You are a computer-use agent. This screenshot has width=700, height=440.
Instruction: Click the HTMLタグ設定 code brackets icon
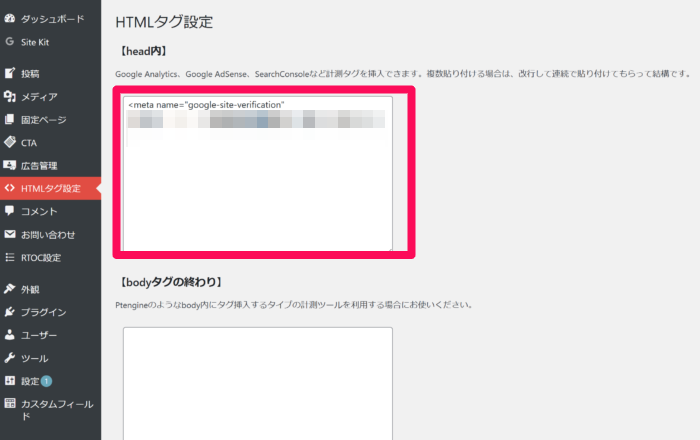pos(9,188)
